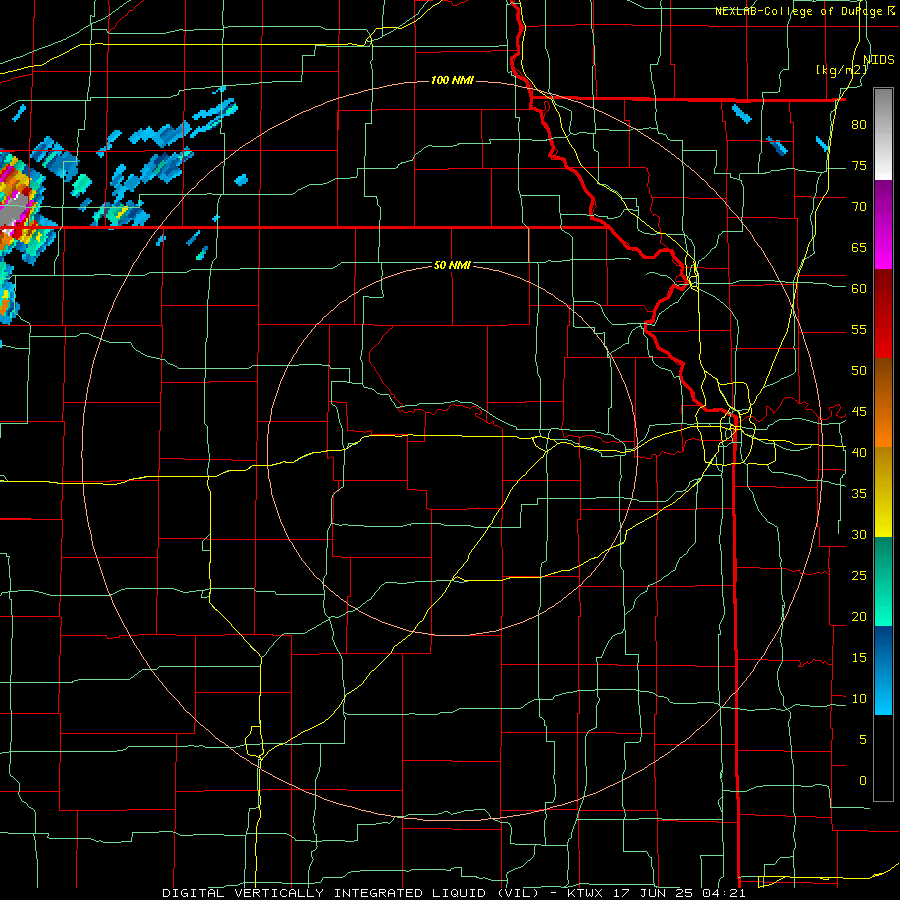Click the 35 value on the color scale
The image size is (900, 900).
(x=859, y=494)
